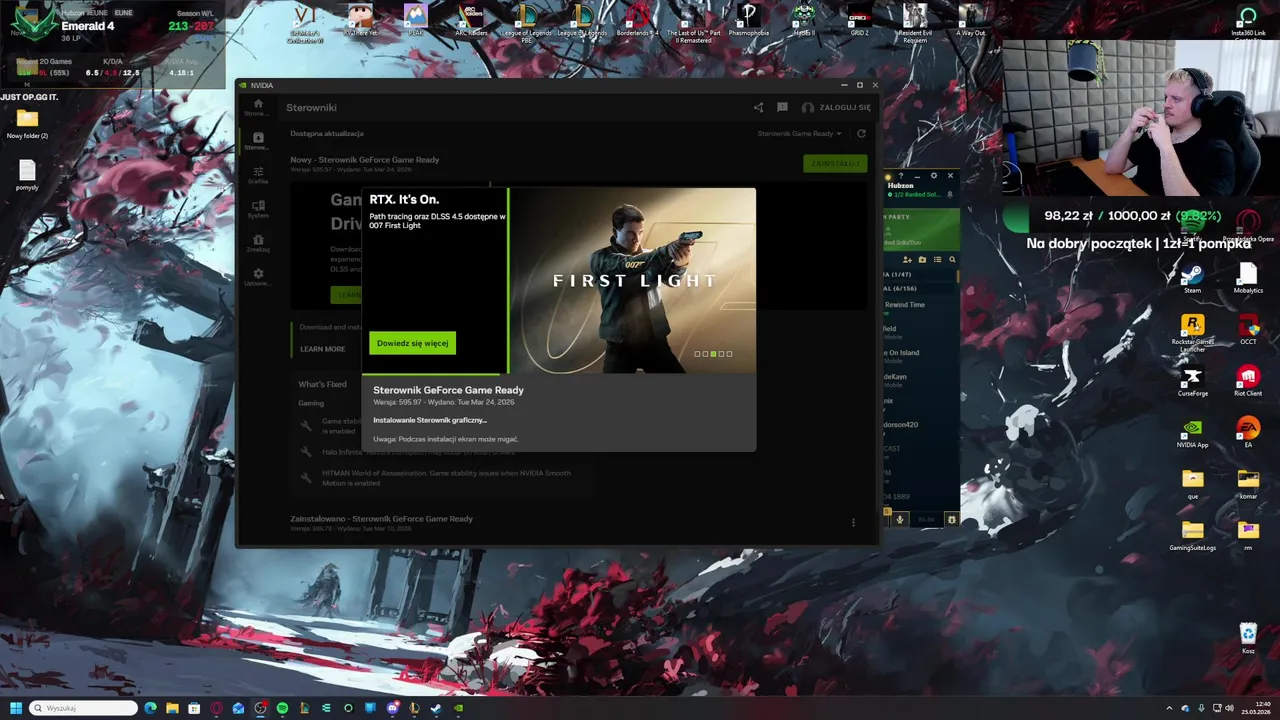Open Spotify from the taskbar
The width and height of the screenshot is (1280, 720).
(x=282, y=708)
